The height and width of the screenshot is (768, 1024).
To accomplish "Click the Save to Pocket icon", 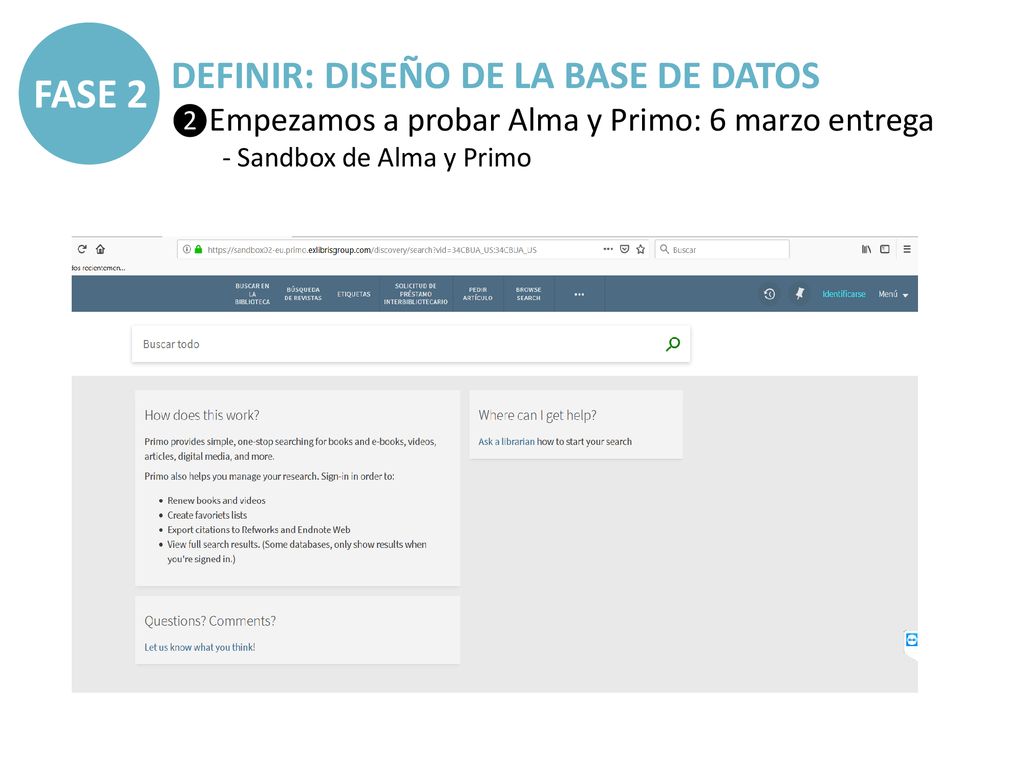I will click(624, 249).
